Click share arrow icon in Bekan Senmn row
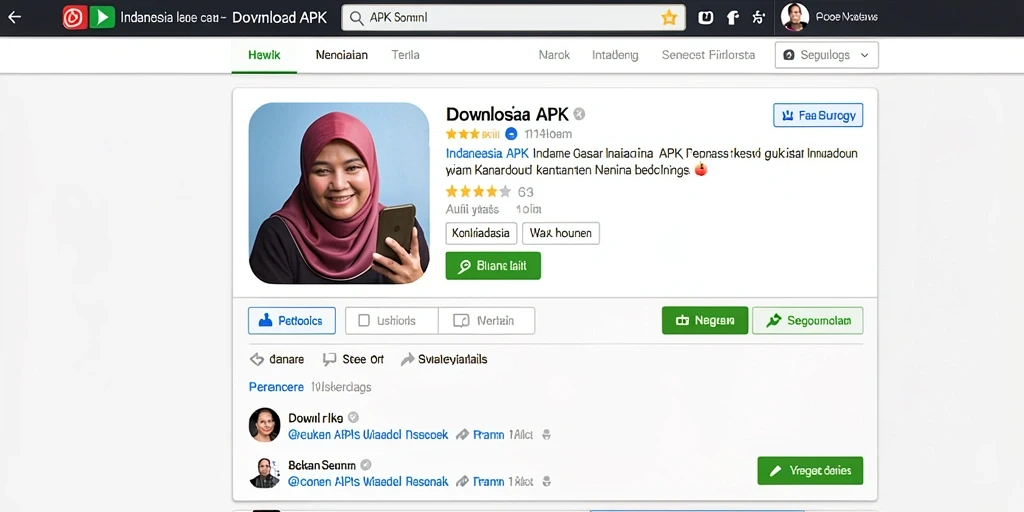This screenshot has width=1024, height=512. pos(462,482)
